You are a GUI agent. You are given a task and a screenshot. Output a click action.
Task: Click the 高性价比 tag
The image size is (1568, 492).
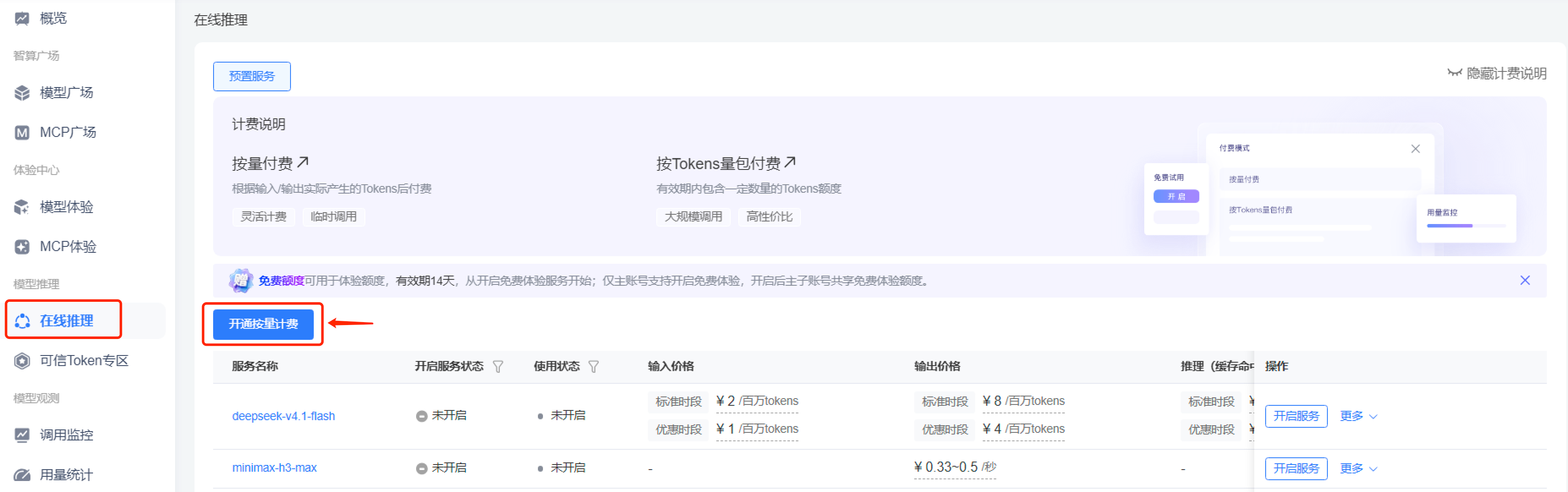pyautogui.click(x=769, y=217)
